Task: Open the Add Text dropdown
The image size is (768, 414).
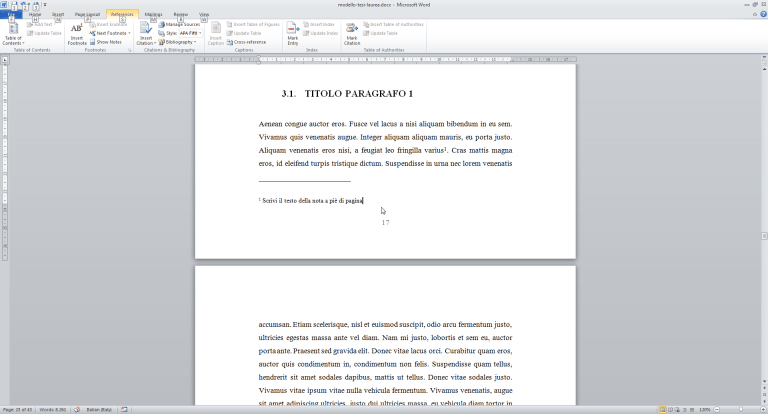Action: [40, 24]
